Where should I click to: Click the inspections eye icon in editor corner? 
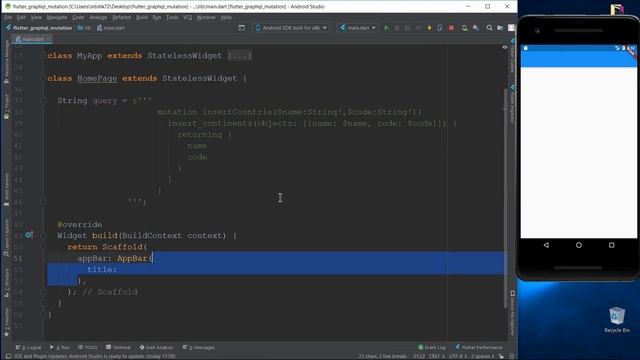tap(505, 47)
